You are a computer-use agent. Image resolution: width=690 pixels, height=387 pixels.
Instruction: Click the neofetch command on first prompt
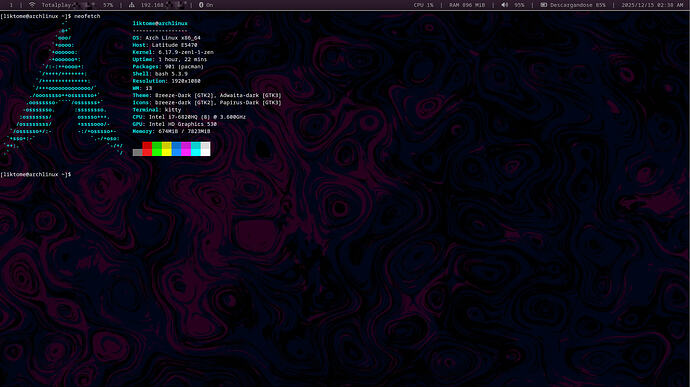click(87, 16)
